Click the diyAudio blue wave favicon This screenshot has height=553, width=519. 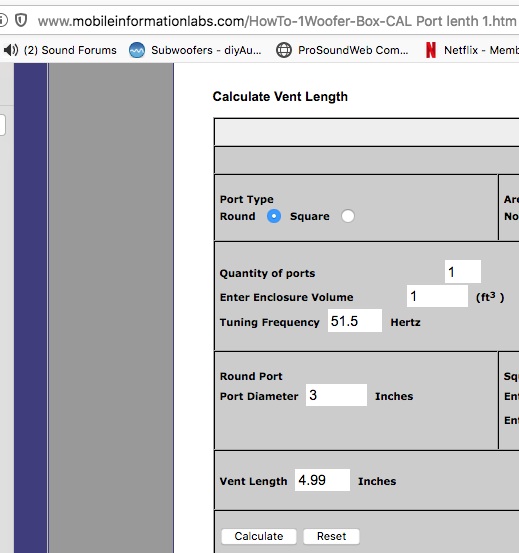pyautogui.click(x=137, y=50)
